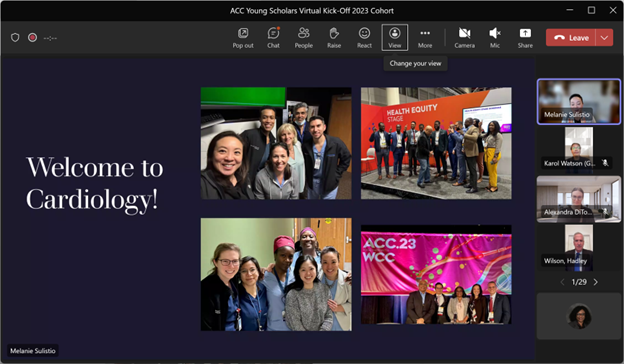Click the scrubs group hallway photo
This screenshot has width=624, height=364.
tap(276, 274)
